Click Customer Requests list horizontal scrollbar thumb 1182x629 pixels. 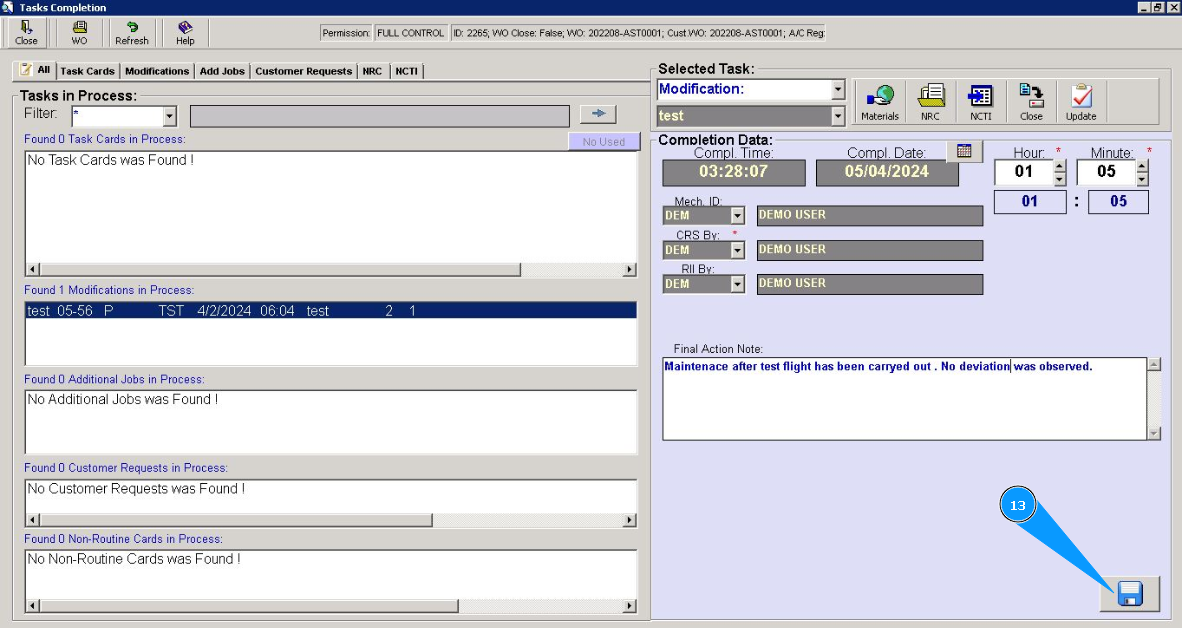[236, 520]
